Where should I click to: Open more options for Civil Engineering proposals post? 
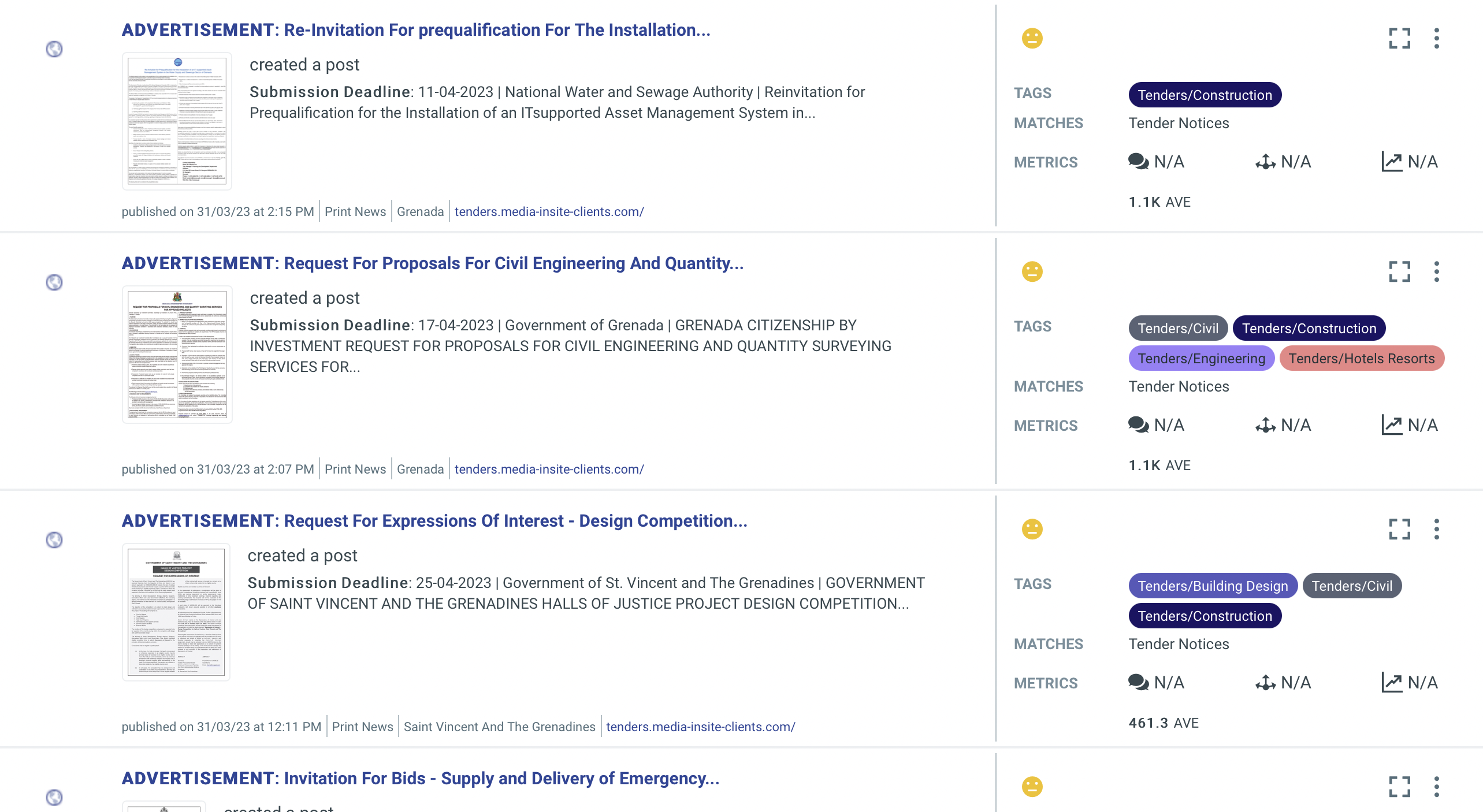1436,271
